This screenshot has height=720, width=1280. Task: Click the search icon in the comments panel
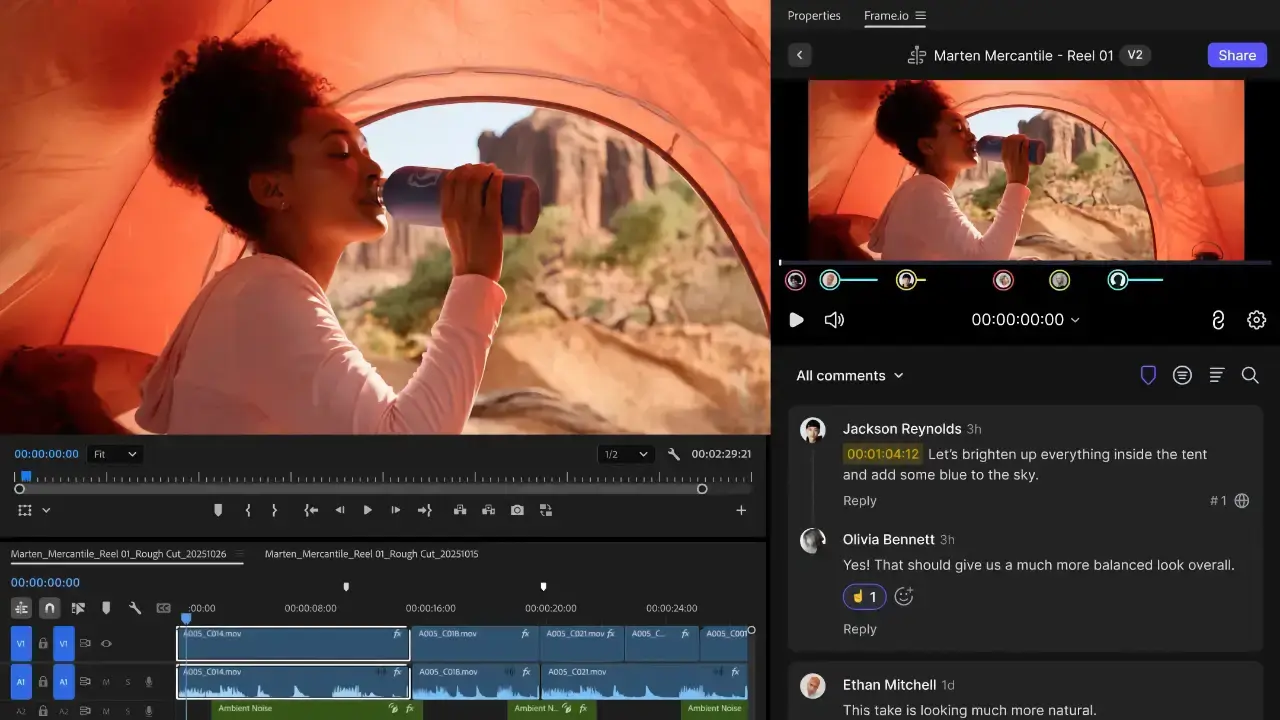1250,375
